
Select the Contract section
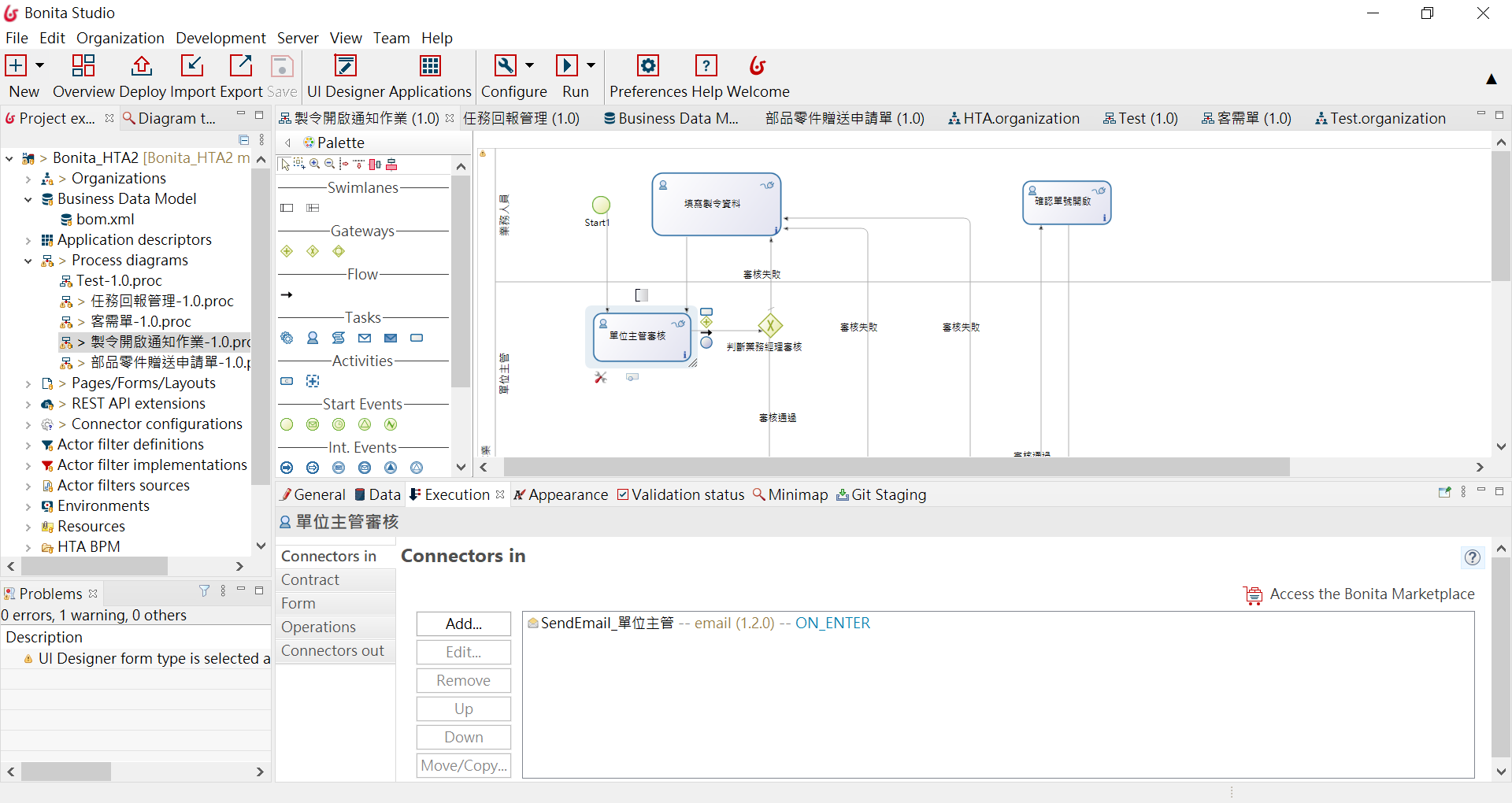pos(335,580)
